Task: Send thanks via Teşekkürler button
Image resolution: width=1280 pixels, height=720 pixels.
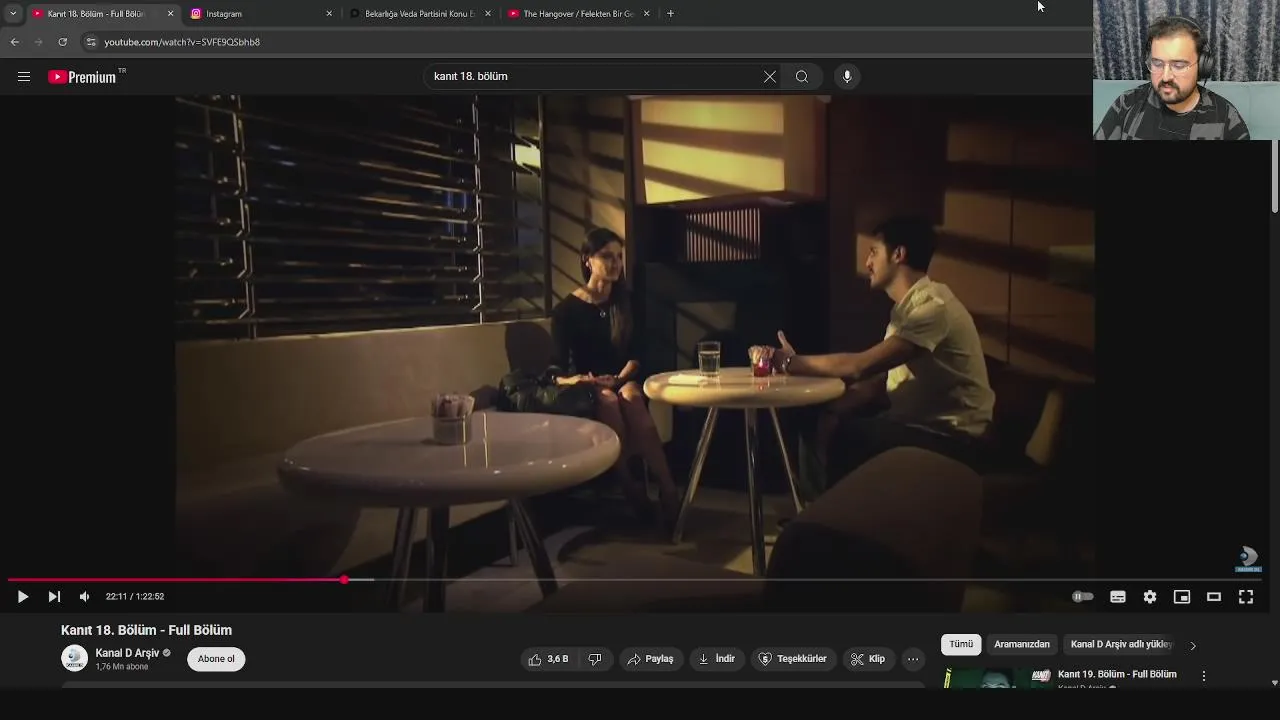Action: click(x=793, y=659)
